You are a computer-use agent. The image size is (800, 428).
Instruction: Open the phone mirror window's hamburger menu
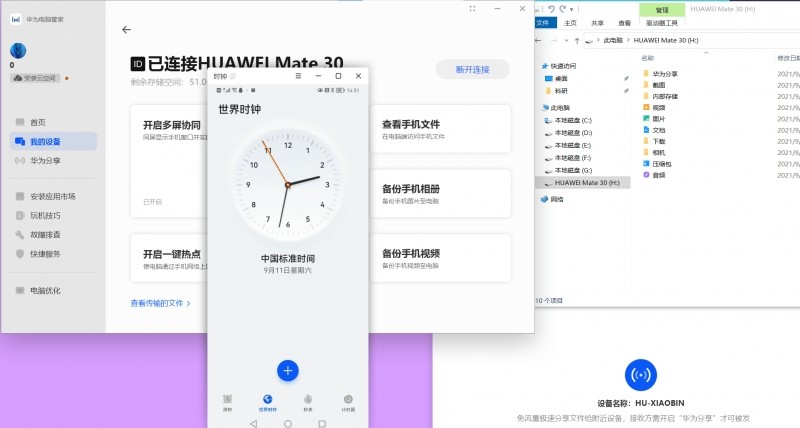coord(298,76)
